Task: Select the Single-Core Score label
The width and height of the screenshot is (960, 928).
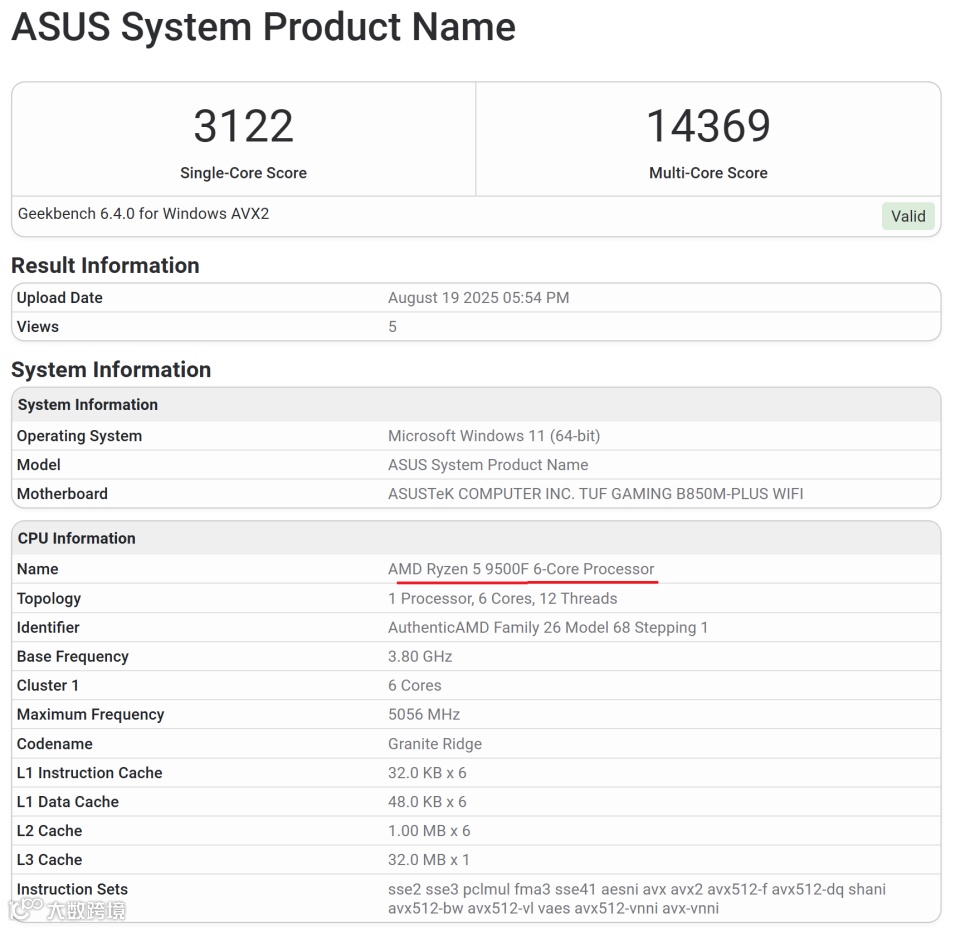Action: coord(243,173)
